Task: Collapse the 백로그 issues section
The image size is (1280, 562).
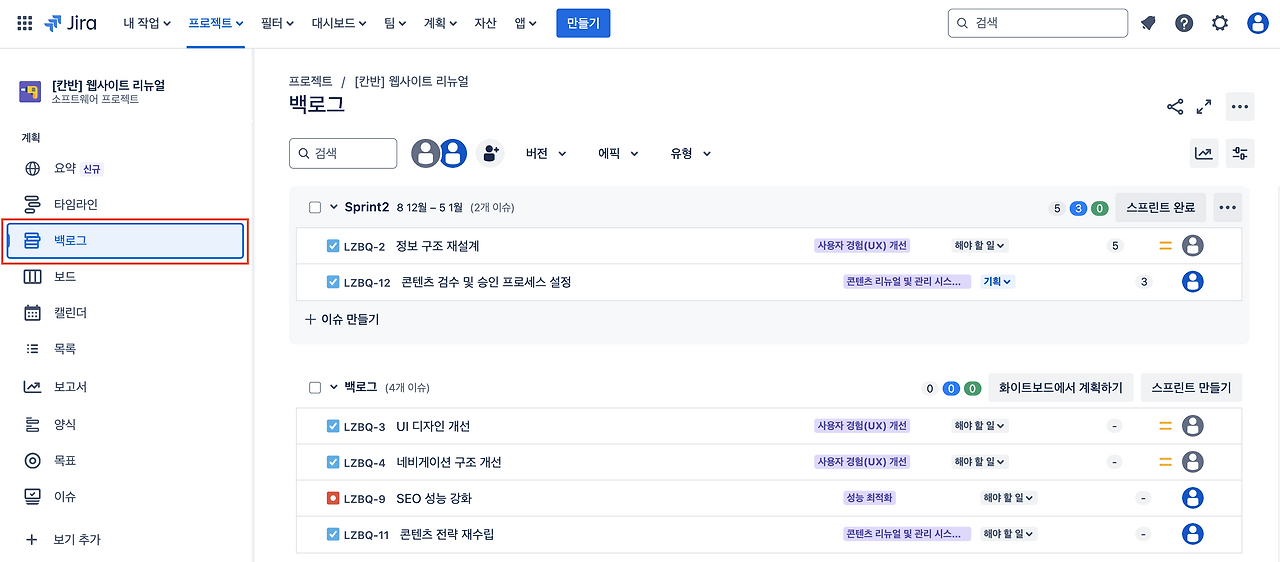Action: click(334, 387)
